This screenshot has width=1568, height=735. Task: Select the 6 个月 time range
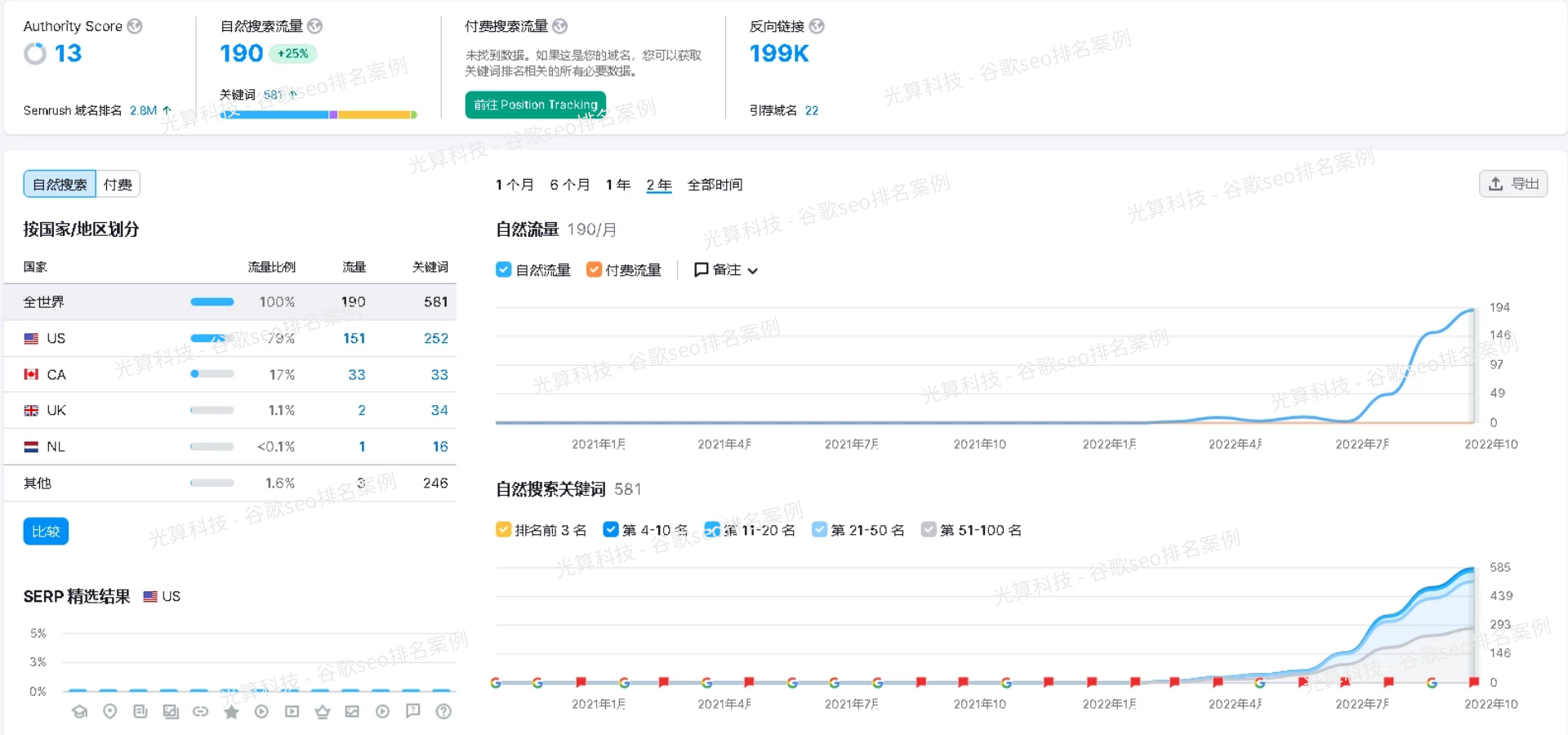(569, 185)
